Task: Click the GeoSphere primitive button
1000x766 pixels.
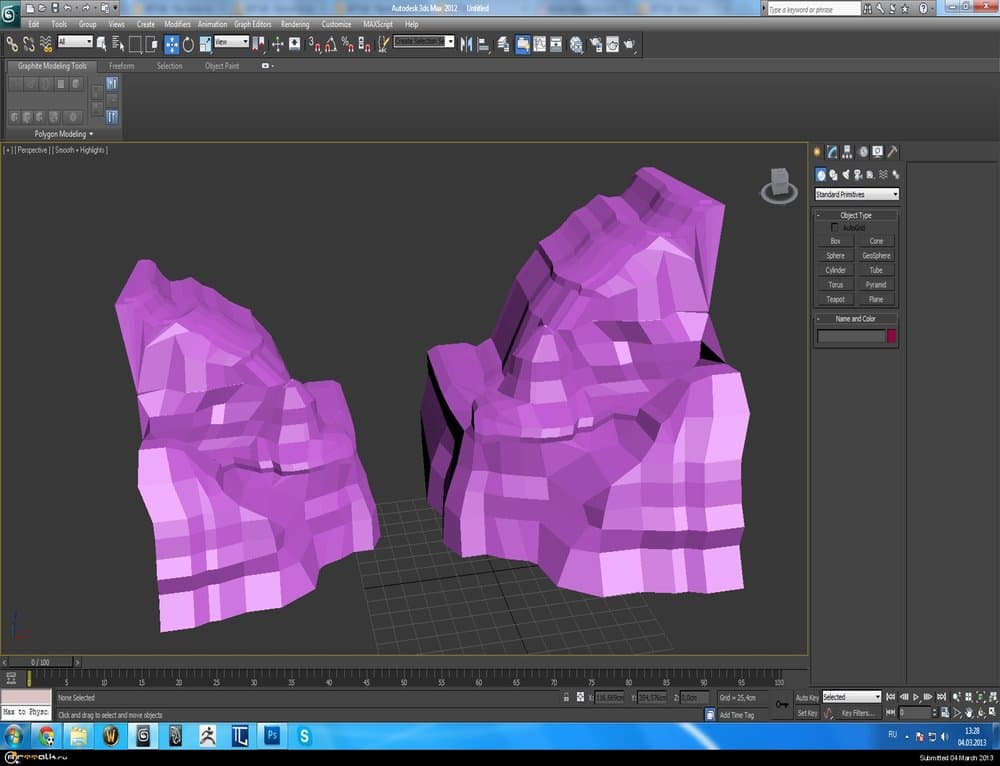Action: pyautogui.click(x=876, y=255)
